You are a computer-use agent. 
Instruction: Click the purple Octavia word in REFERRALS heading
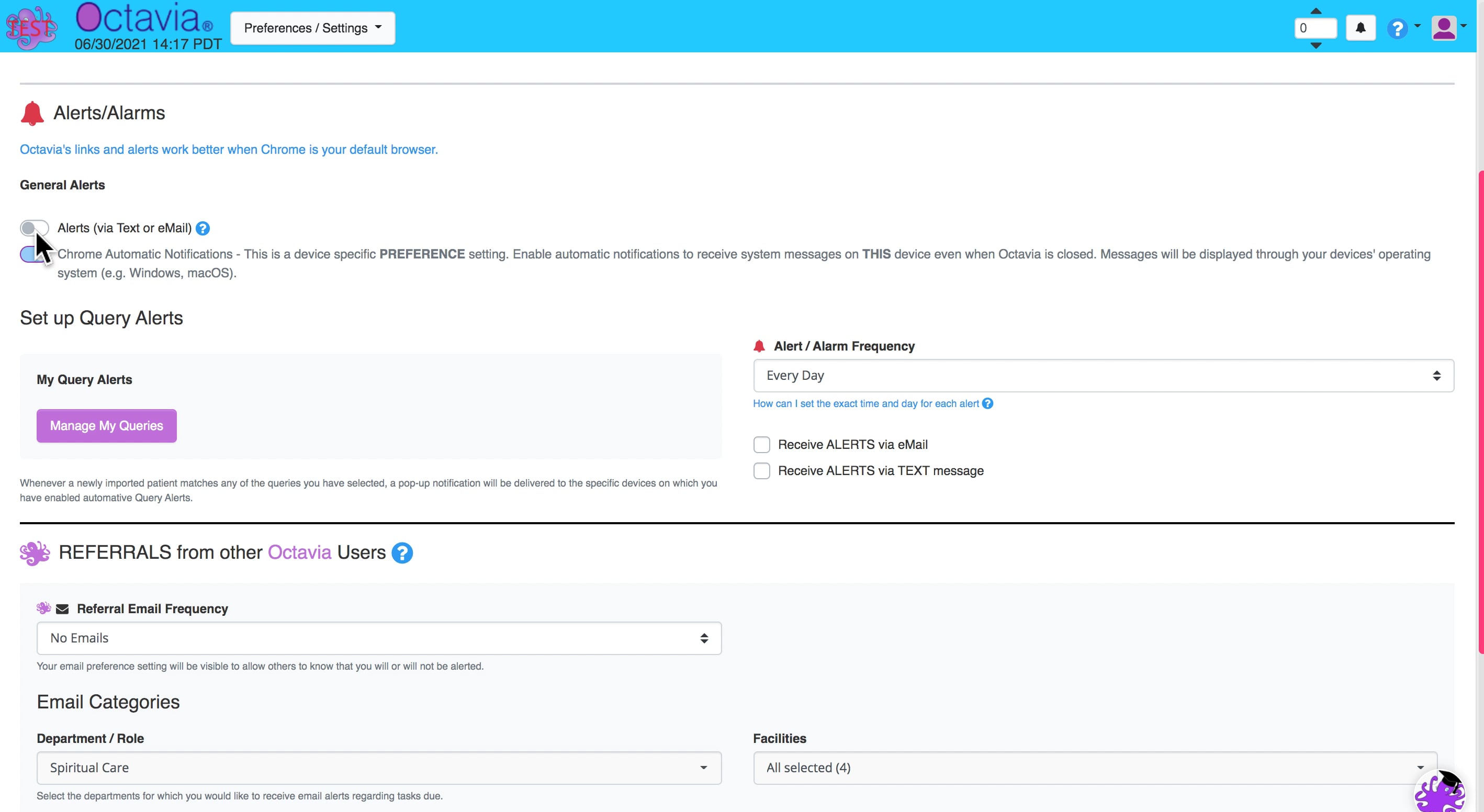(299, 552)
